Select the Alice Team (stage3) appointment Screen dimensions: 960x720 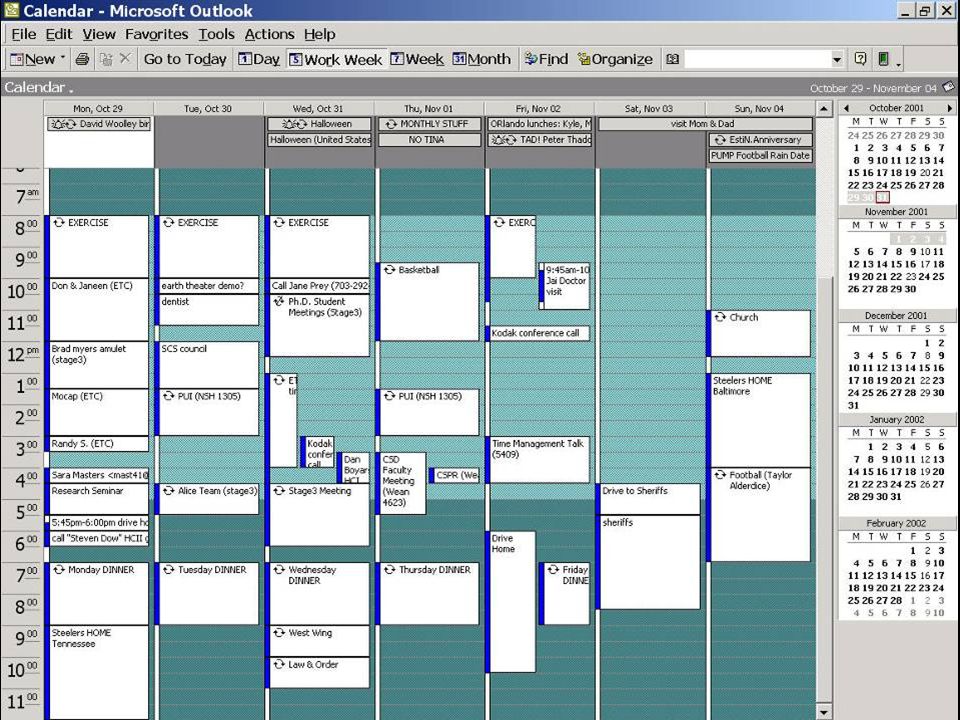208,499
